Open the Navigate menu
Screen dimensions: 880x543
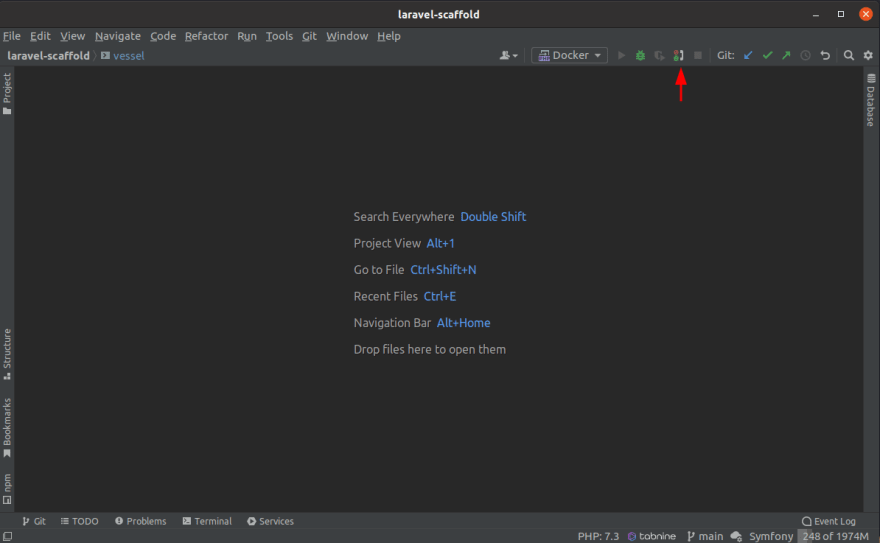(118, 36)
